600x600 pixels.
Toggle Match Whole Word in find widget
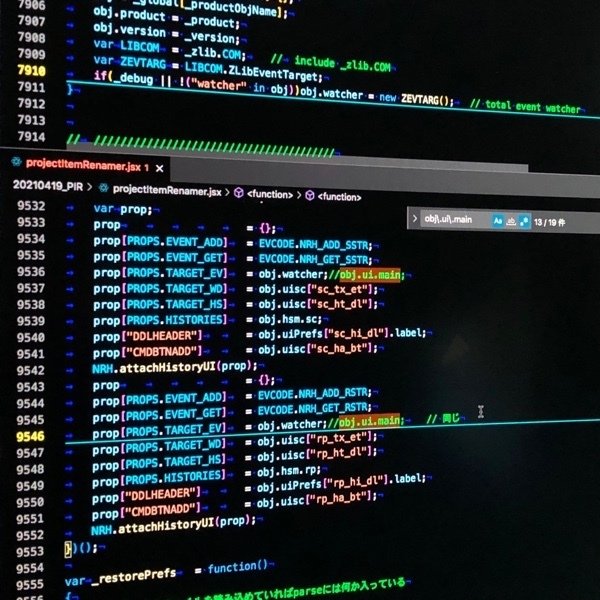(511, 222)
